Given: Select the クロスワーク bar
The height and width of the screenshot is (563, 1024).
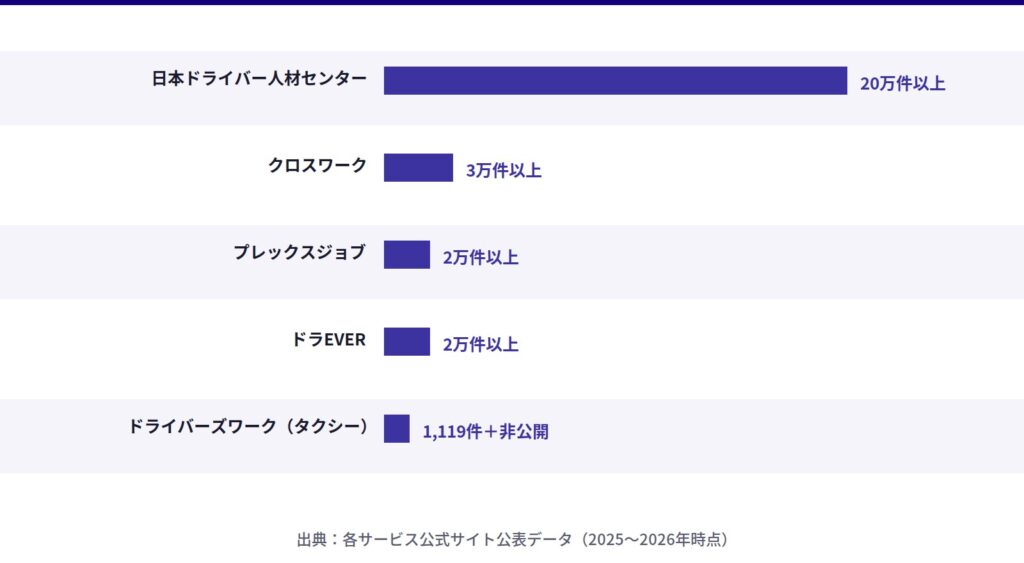Looking at the screenshot, I should pos(418,168).
